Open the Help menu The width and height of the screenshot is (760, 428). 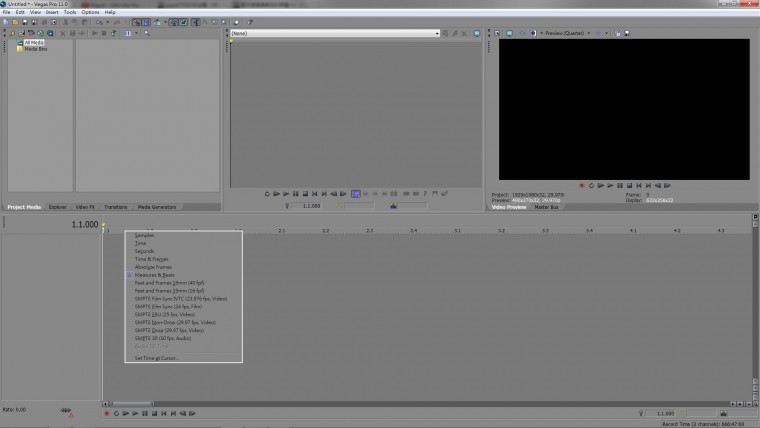pyautogui.click(x=110, y=12)
